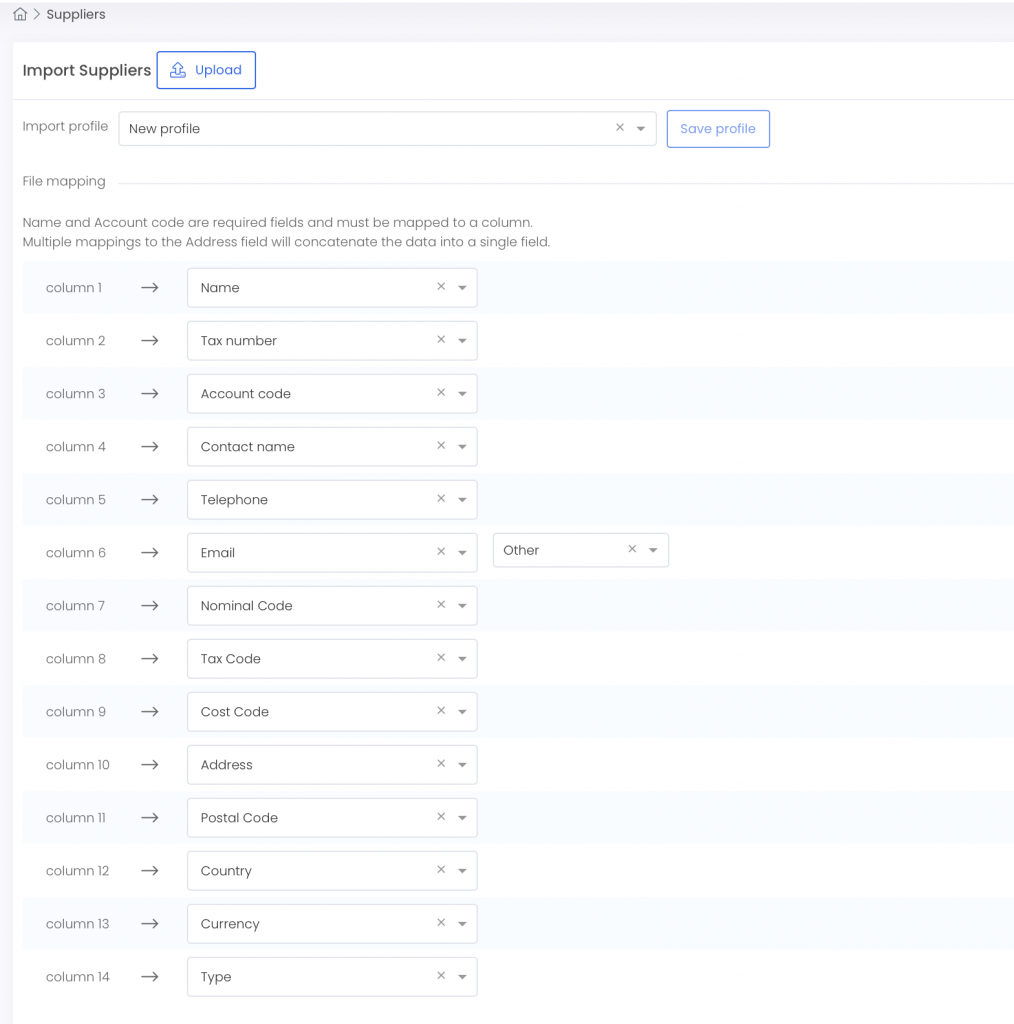Clear the Other email type selection

[x=632, y=549]
